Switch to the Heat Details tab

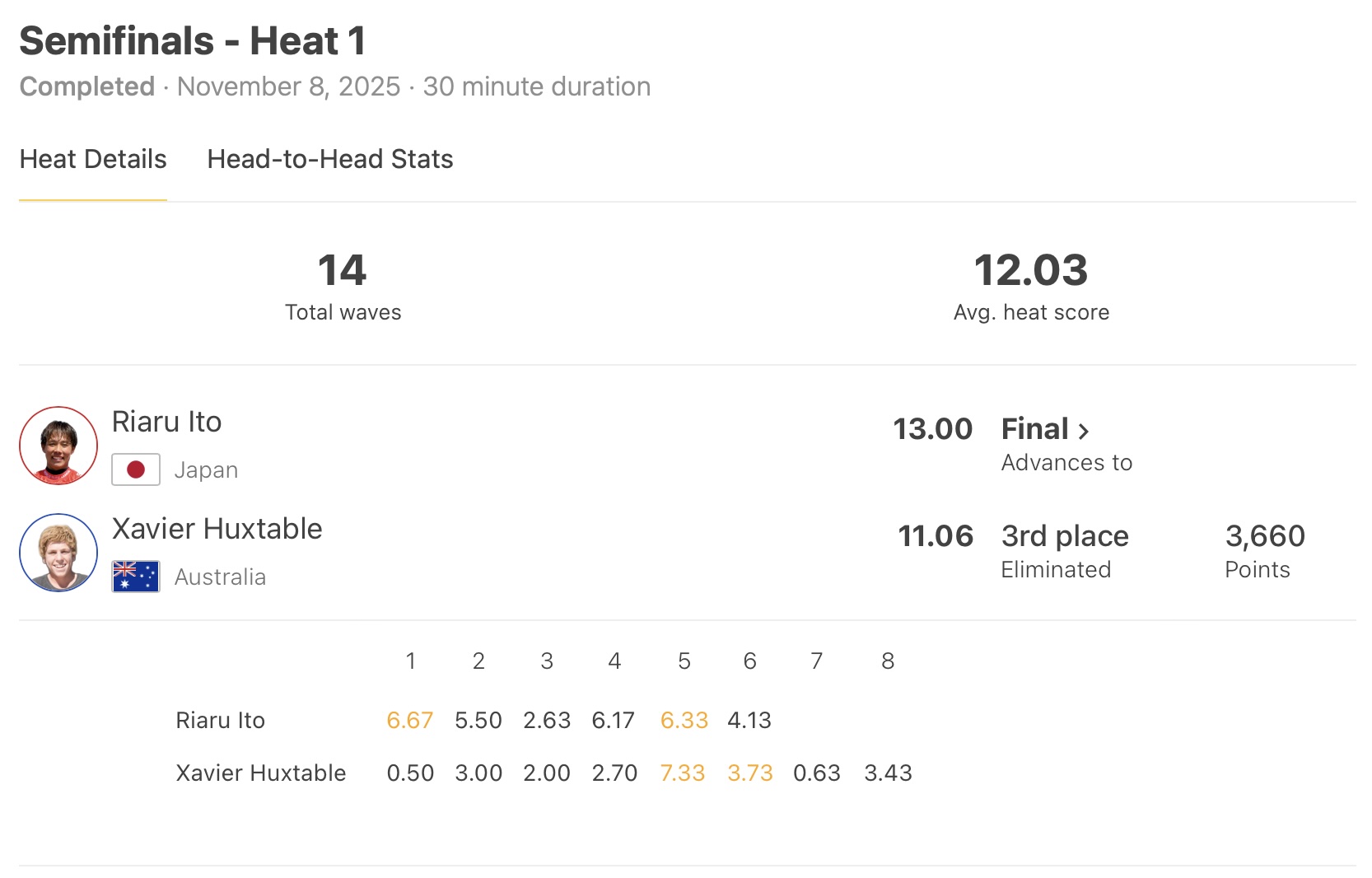[x=93, y=159]
